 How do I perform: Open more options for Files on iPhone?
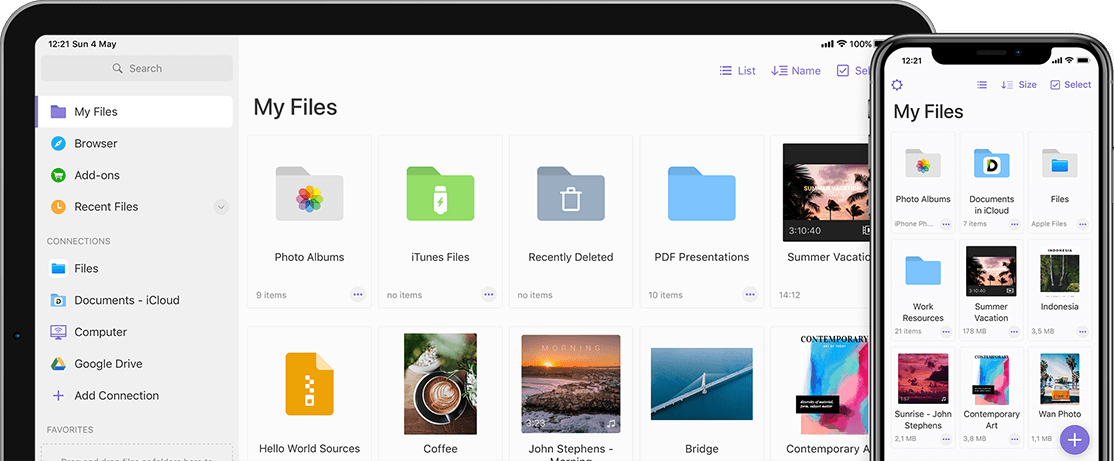click(x=1083, y=224)
